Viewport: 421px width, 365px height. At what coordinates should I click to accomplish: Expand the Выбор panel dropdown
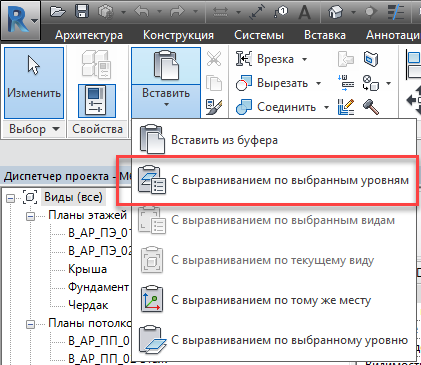click(x=56, y=129)
